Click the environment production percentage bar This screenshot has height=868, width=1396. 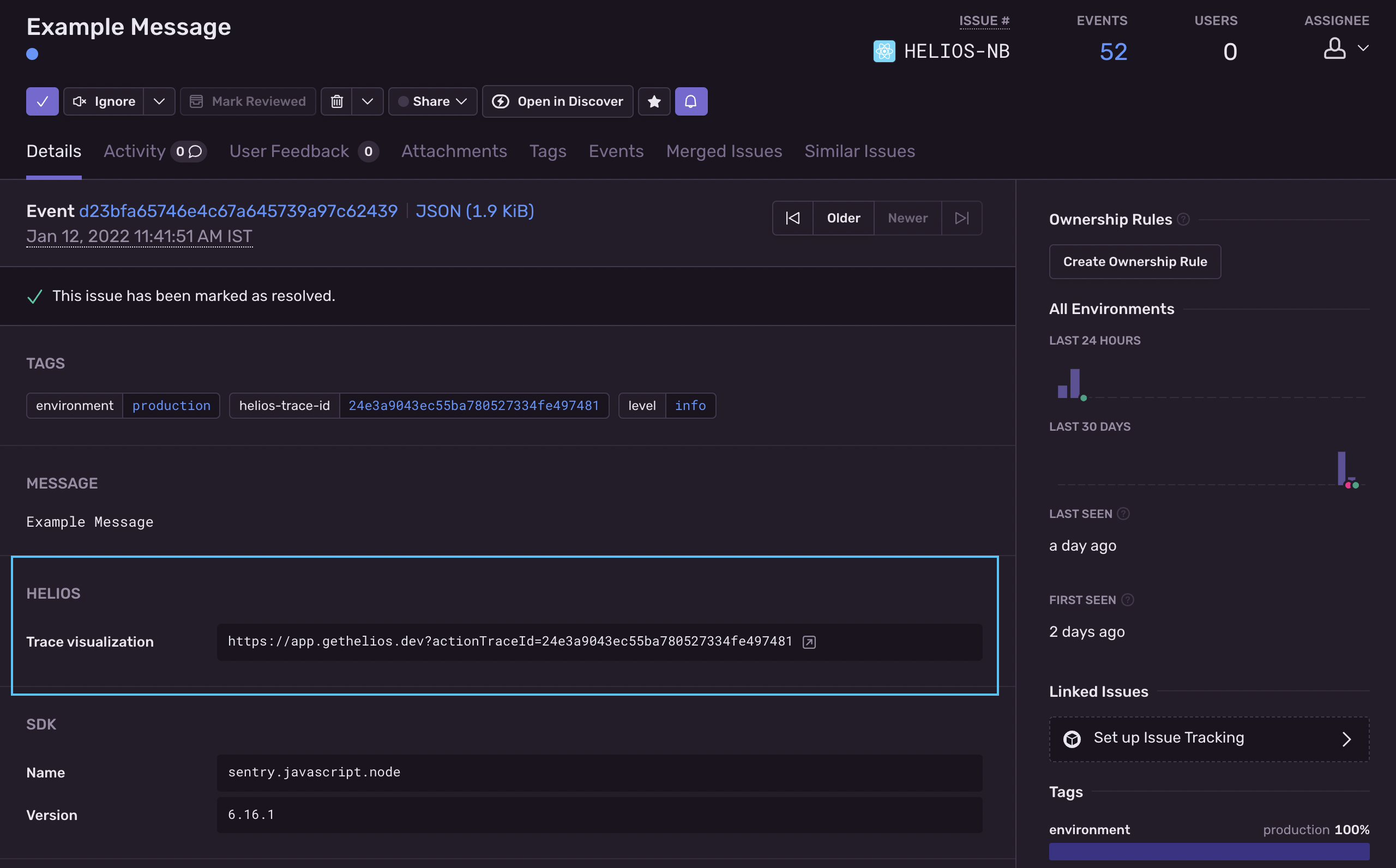1208,851
